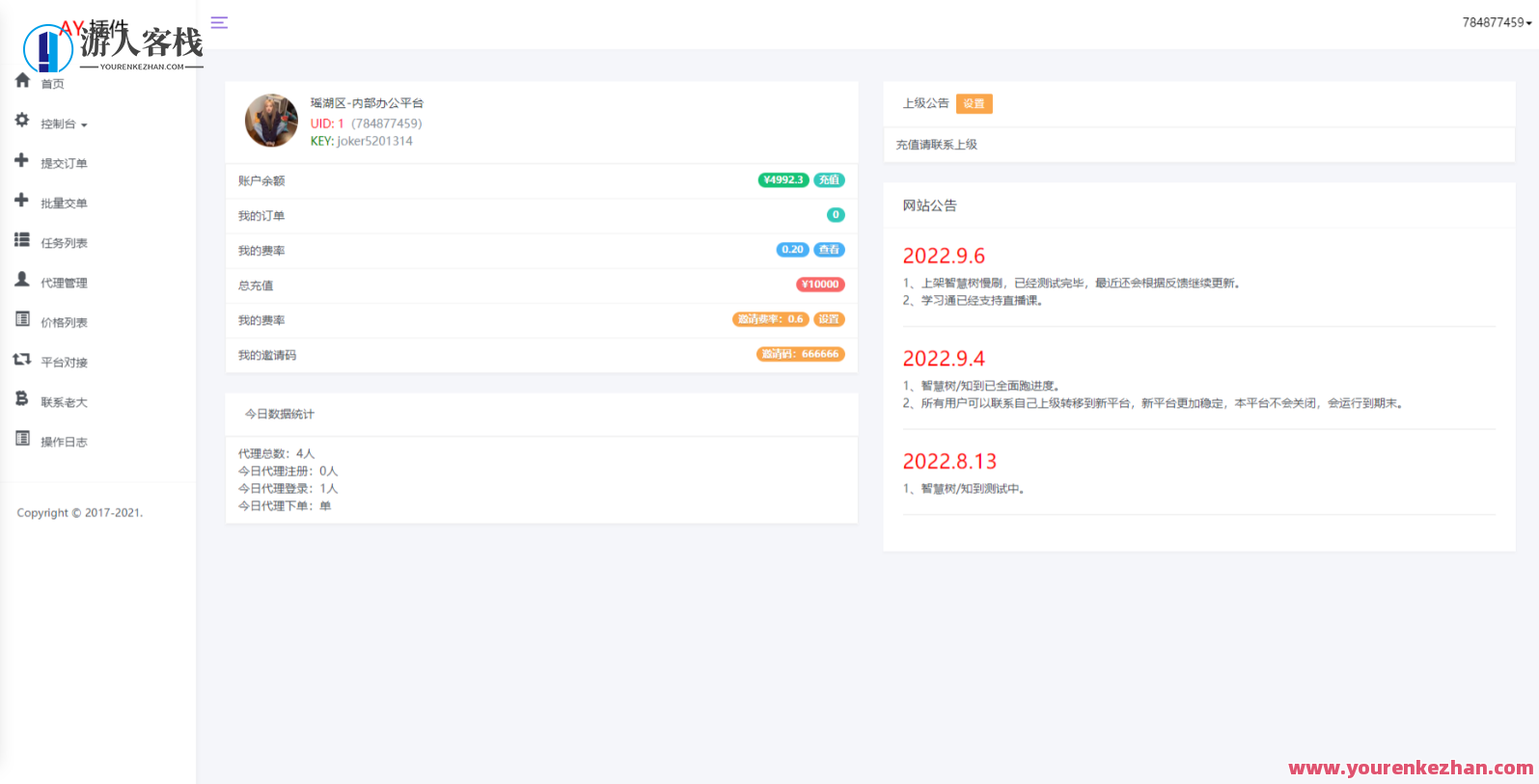Click the home icon for 首页
This screenshot has width=1539, height=784.
pos(22,81)
